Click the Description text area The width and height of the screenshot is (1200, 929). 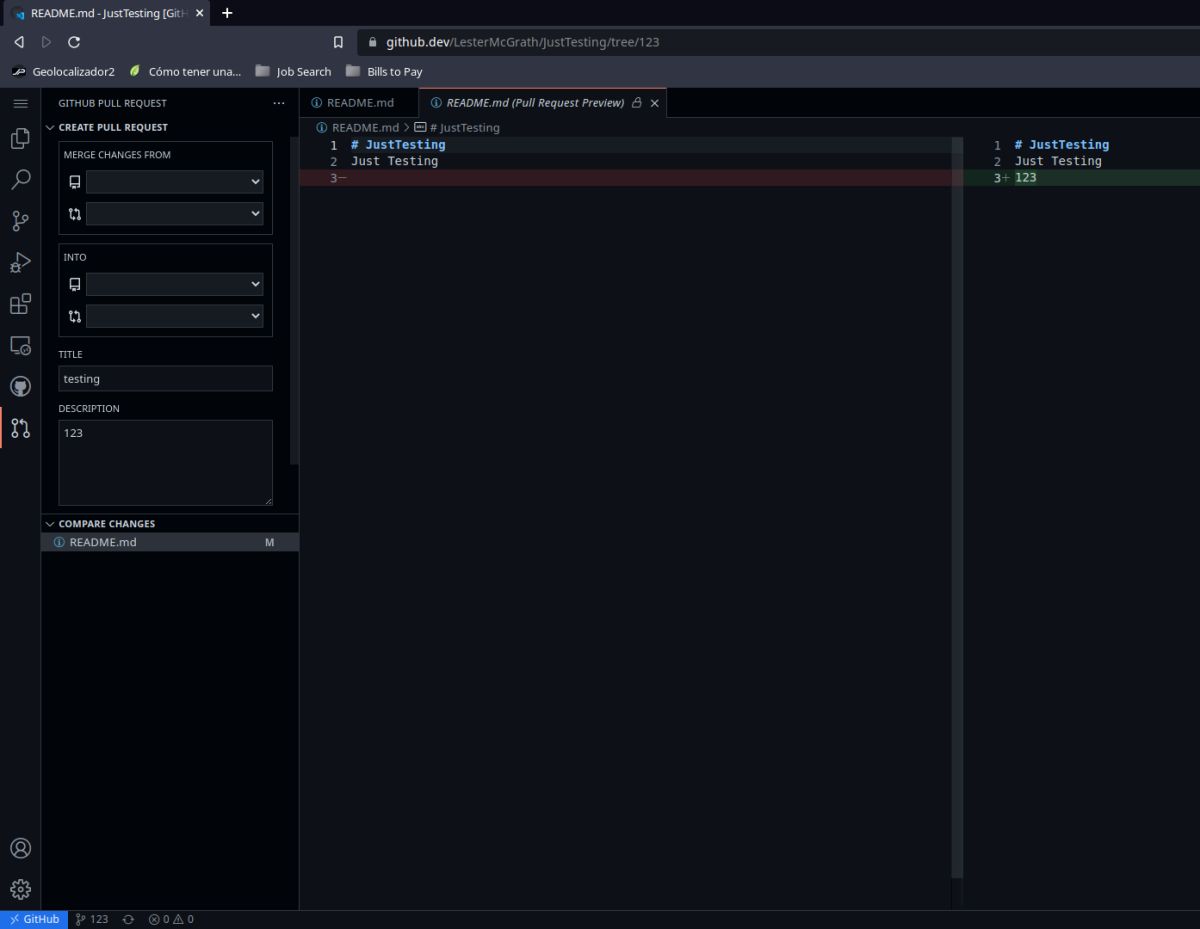(x=165, y=463)
